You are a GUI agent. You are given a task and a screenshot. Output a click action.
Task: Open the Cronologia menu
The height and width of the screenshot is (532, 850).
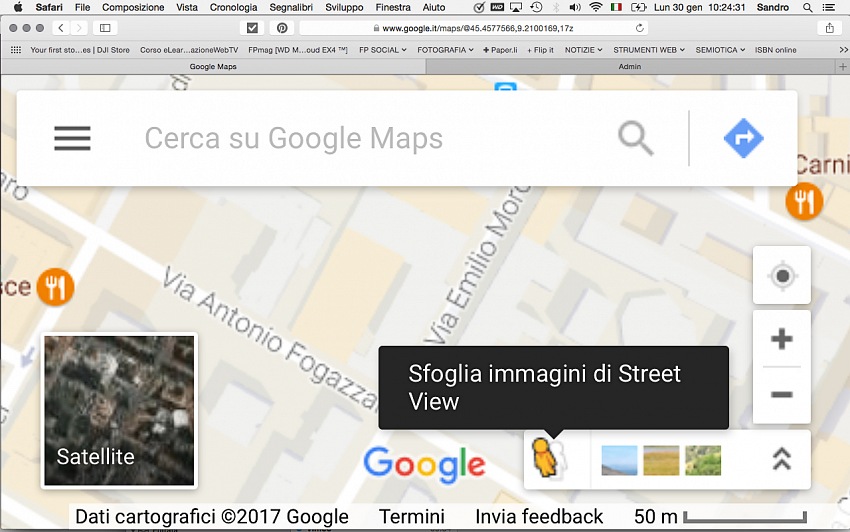(233, 8)
